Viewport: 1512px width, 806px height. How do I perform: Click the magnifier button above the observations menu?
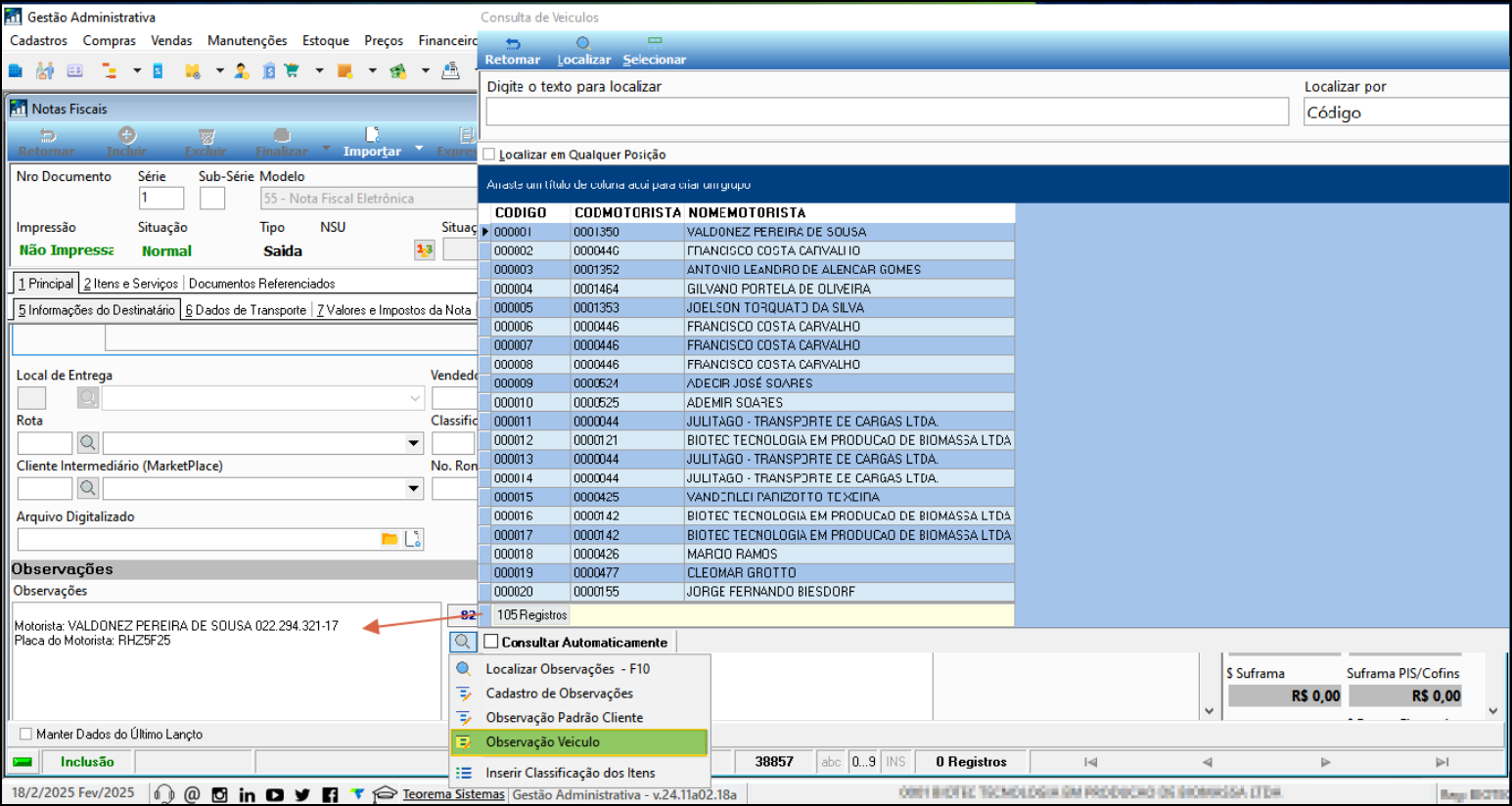463,642
